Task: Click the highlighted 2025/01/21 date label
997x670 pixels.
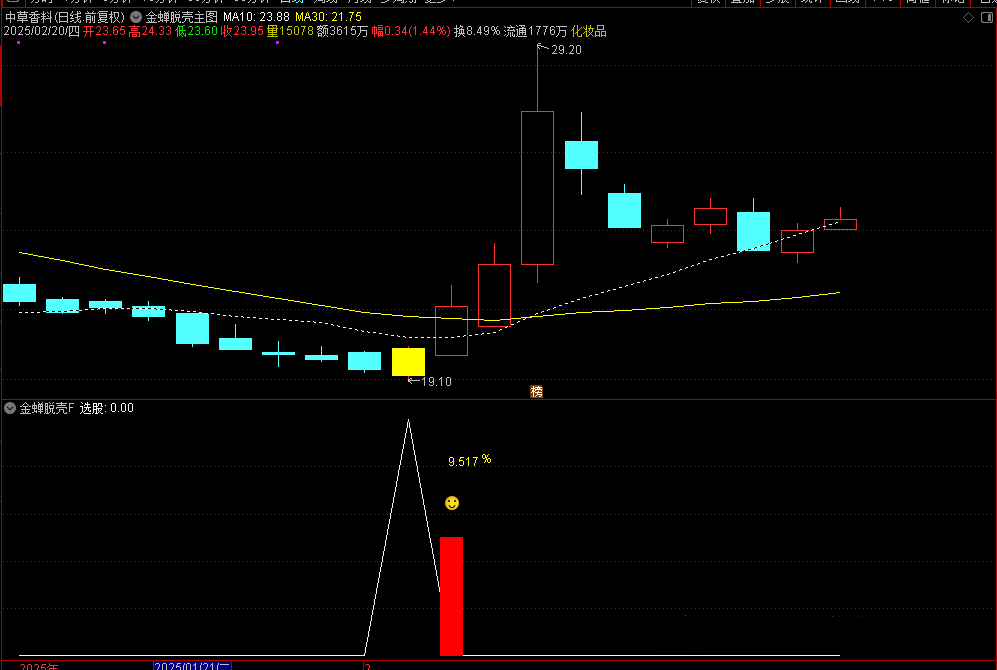Action: [192, 665]
